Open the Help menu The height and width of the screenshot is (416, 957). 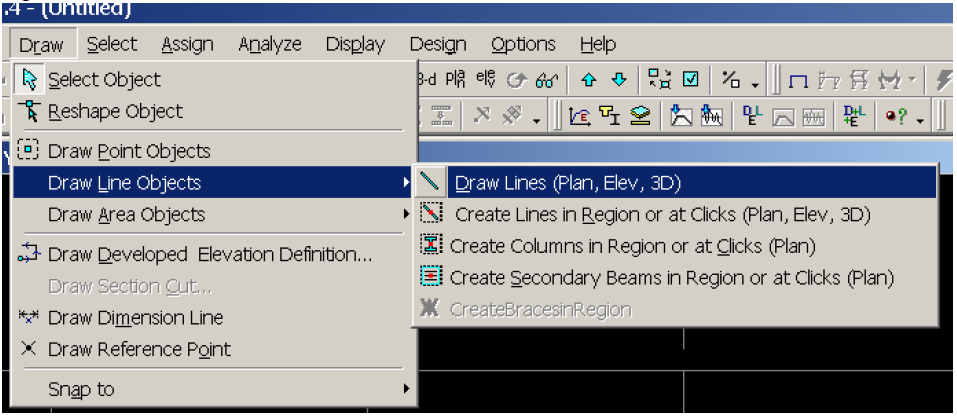click(x=598, y=45)
